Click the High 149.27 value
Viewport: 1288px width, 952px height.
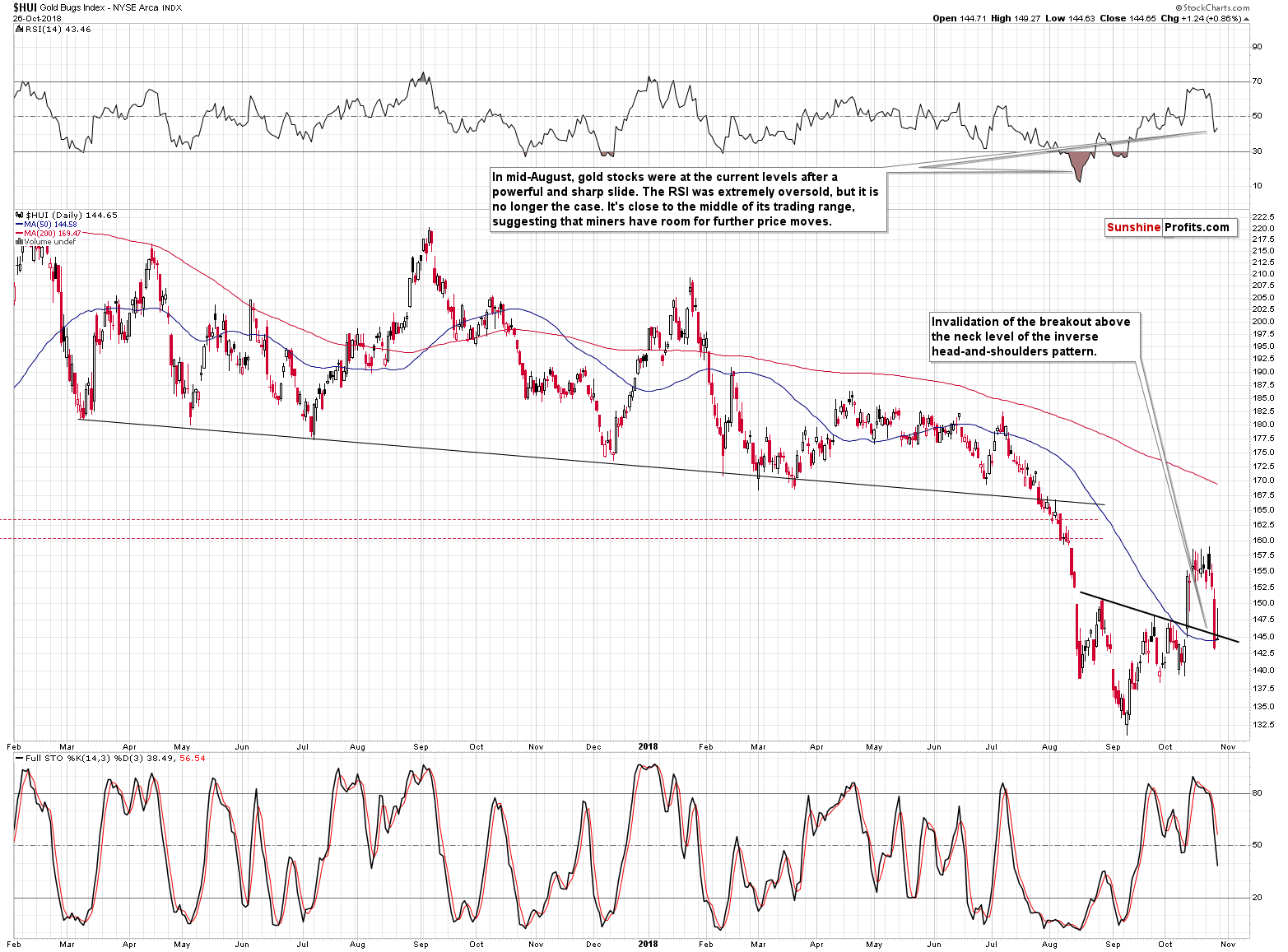(1017, 18)
